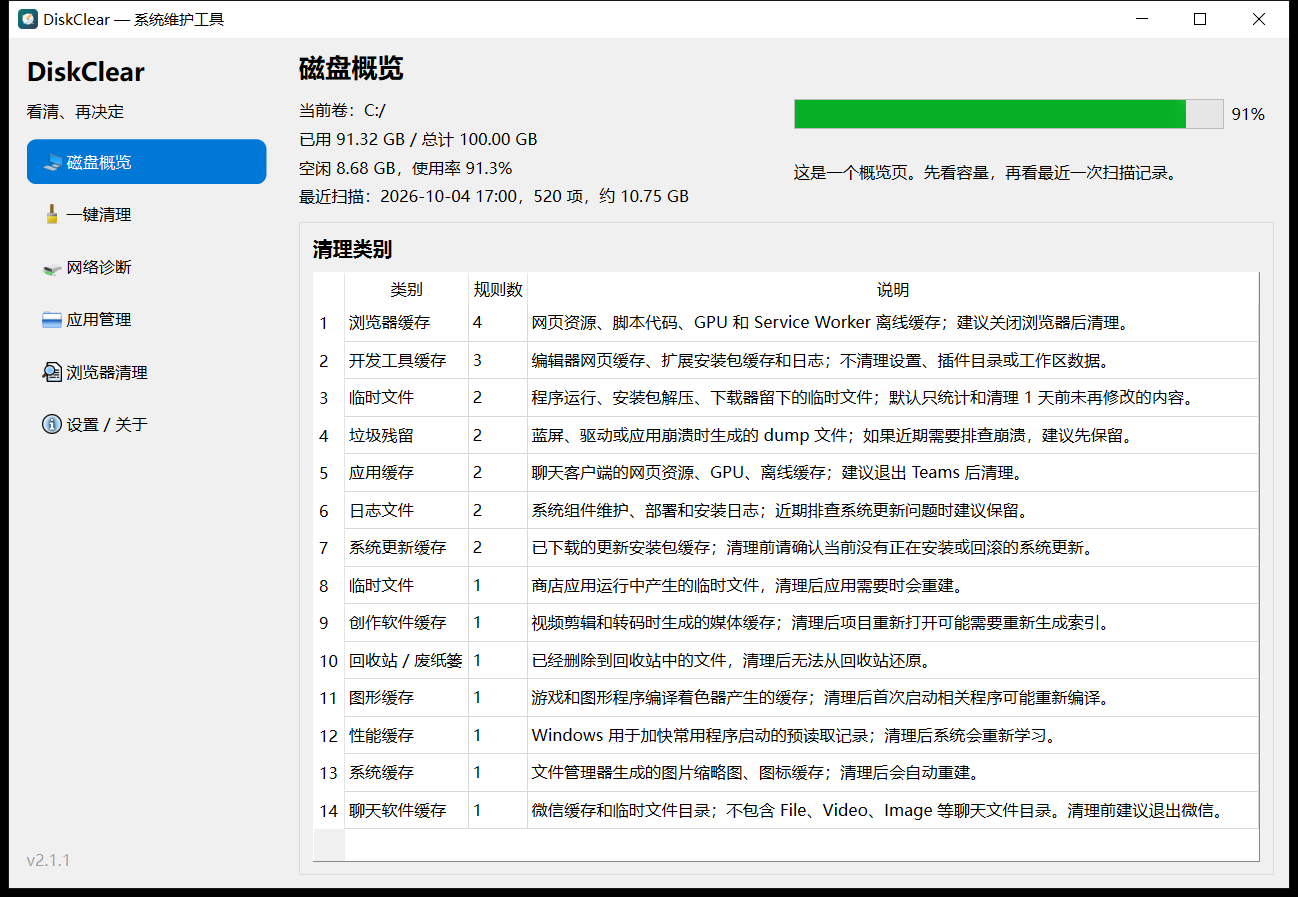1298x897 pixels.
Task: Select row header number 14
Action: click(x=329, y=810)
